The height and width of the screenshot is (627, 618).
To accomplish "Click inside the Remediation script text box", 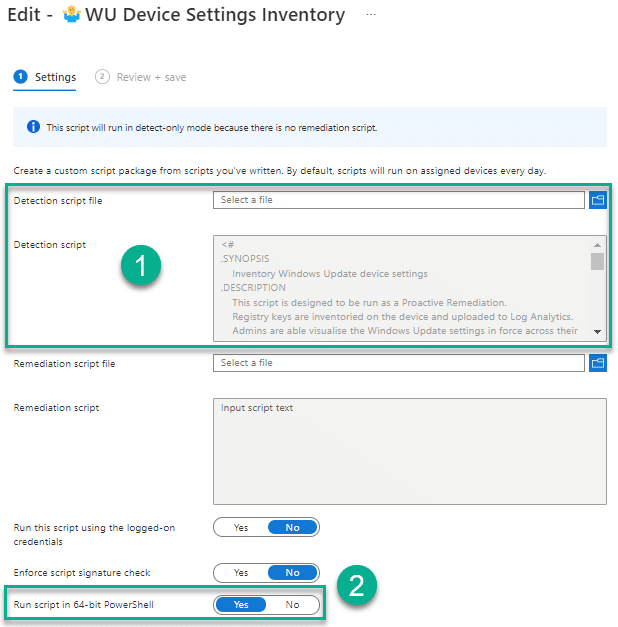I will click(410, 451).
